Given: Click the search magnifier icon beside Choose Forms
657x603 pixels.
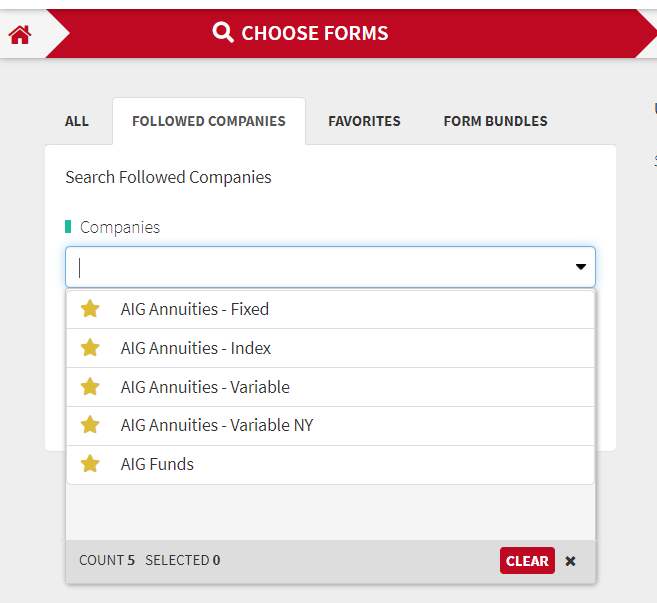Looking at the screenshot, I should pos(222,32).
